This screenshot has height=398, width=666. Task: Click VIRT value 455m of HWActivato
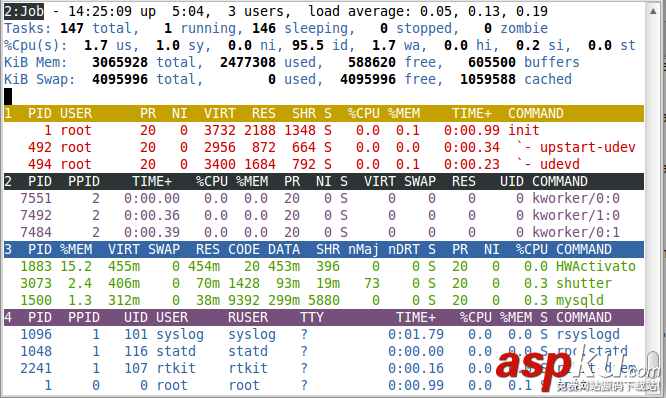coord(124,266)
